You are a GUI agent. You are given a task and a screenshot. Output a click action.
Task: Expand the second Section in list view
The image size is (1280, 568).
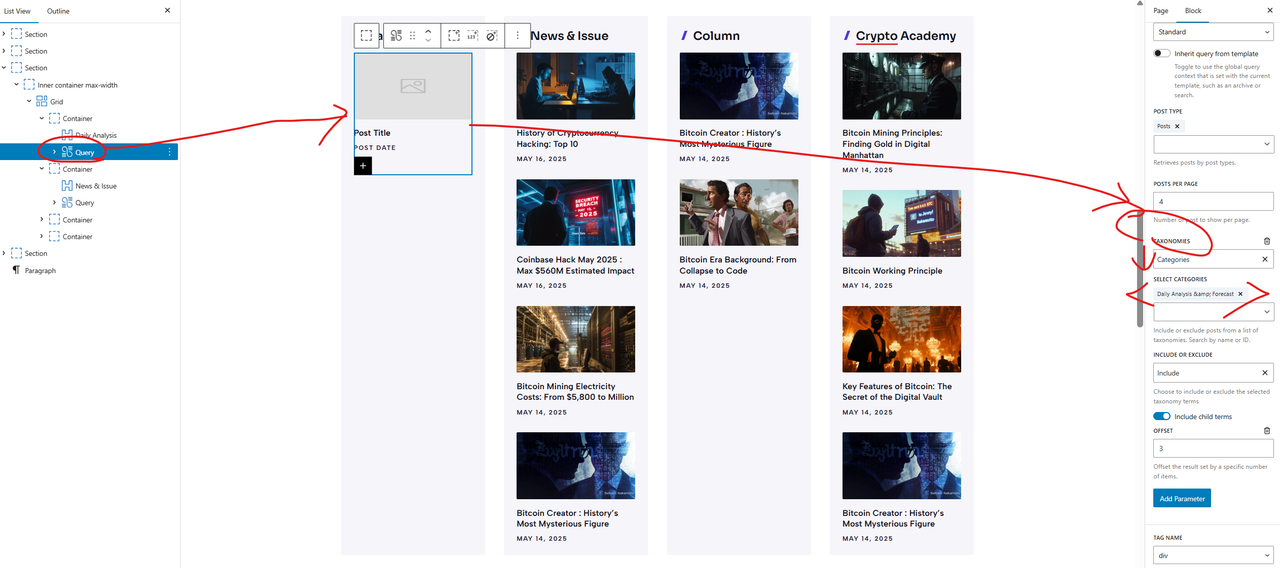click(5, 51)
